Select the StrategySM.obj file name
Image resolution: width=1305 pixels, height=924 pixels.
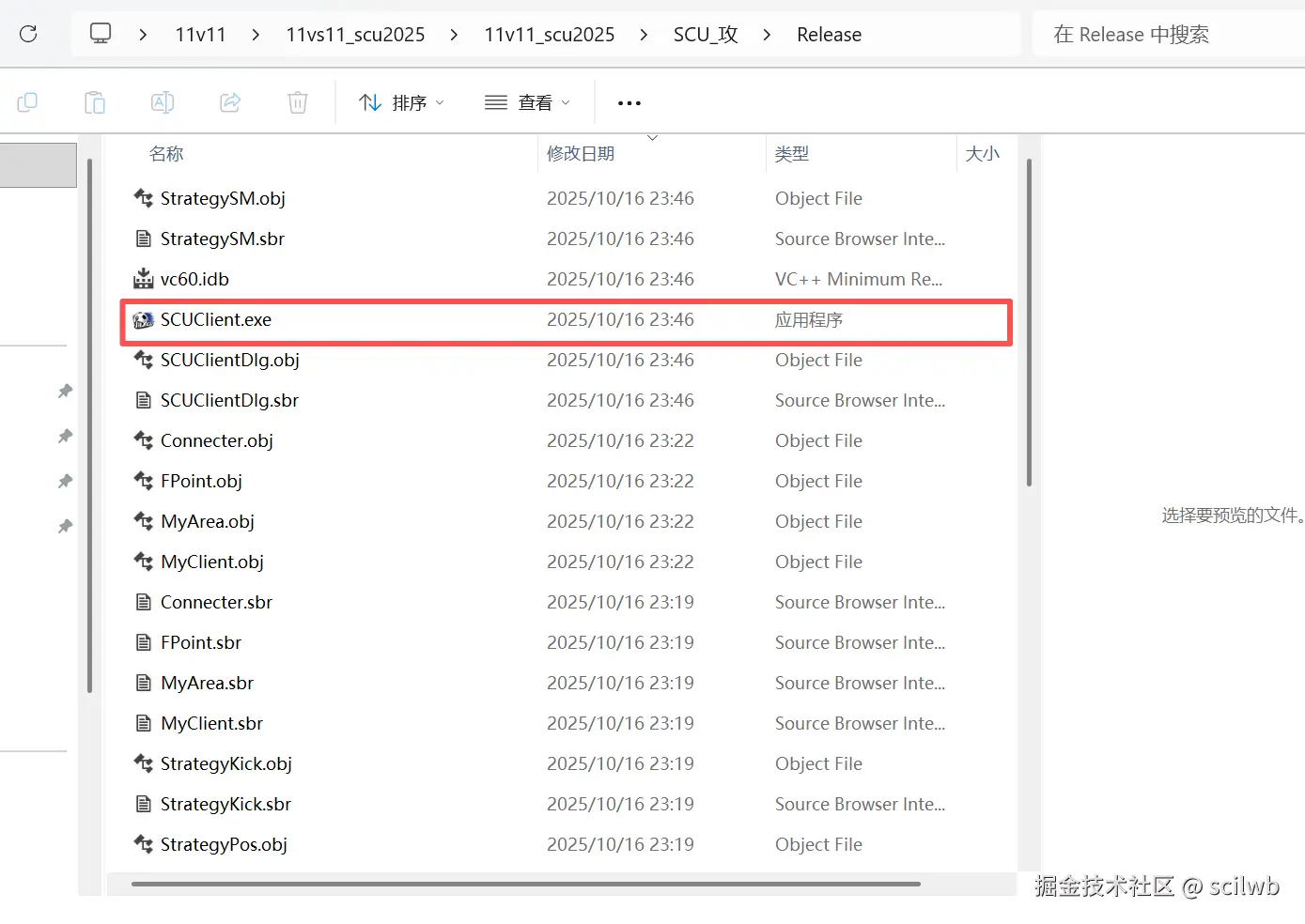click(223, 198)
